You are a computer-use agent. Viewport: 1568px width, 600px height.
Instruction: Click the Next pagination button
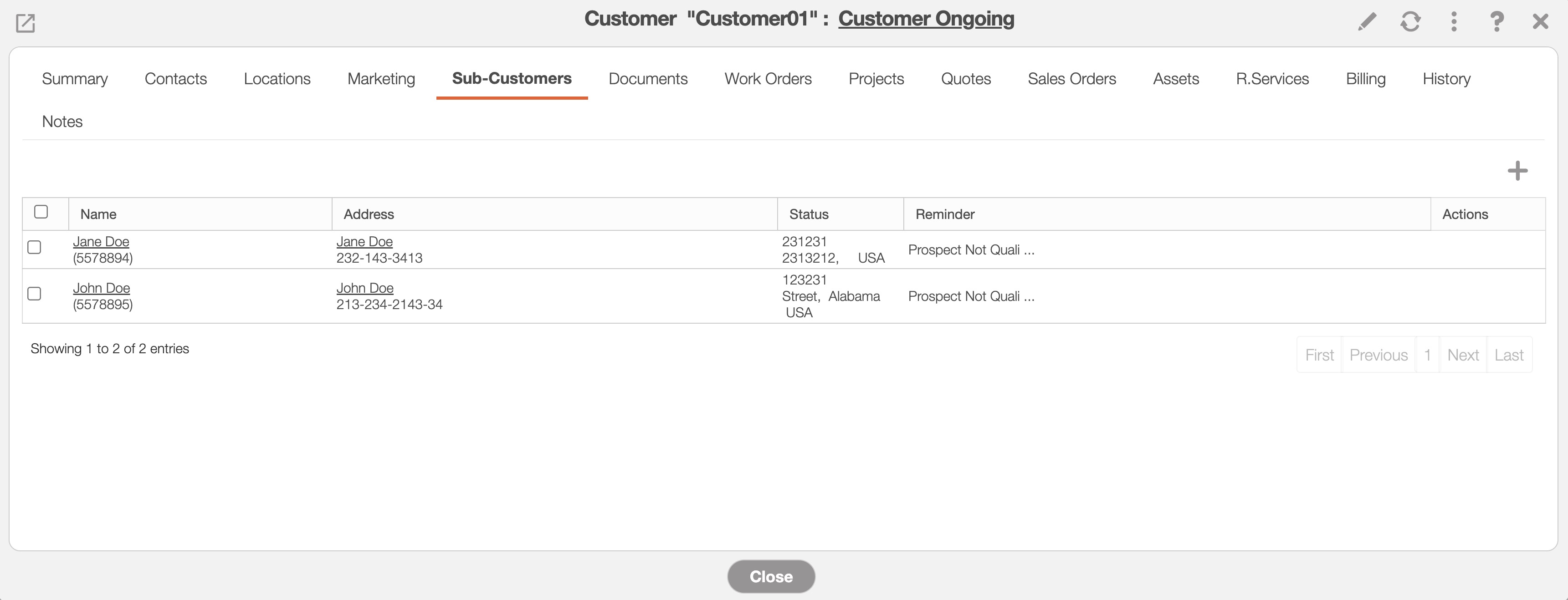tap(1462, 355)
